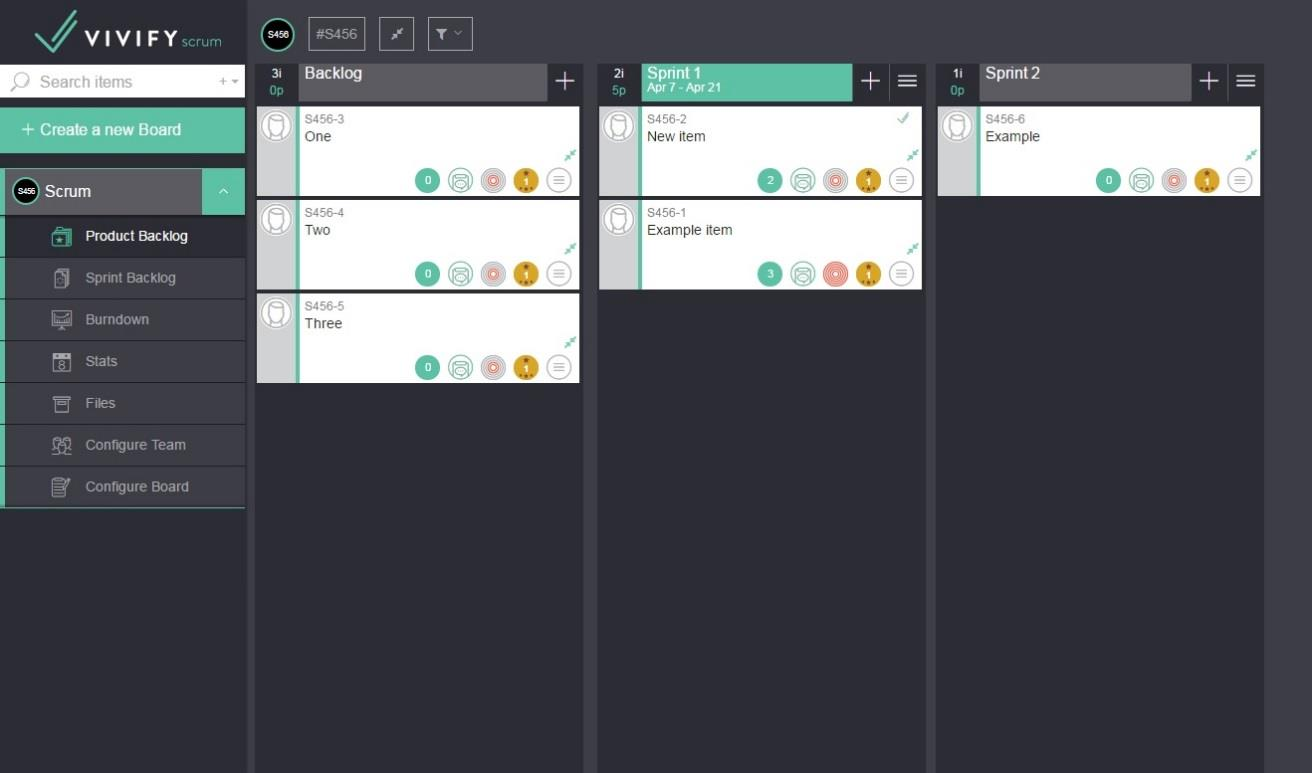Click the Backlog column header
1312x773 pixels.
tap(422, 82)
